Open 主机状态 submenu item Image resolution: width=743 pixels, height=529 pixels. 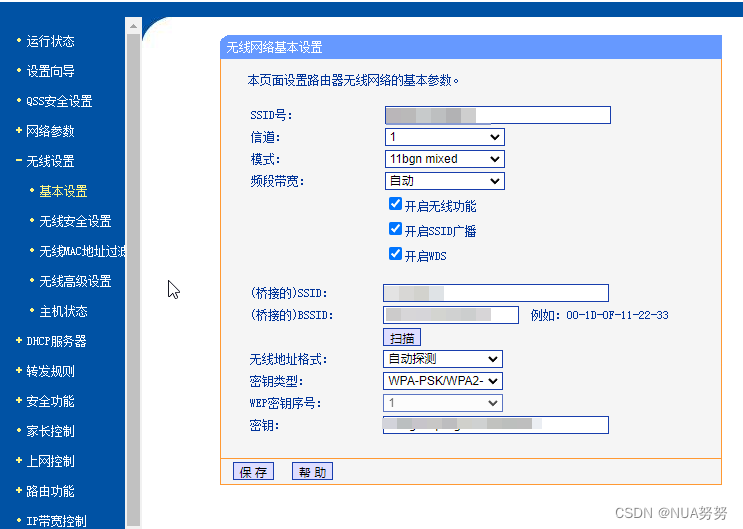tap(63, 311)
